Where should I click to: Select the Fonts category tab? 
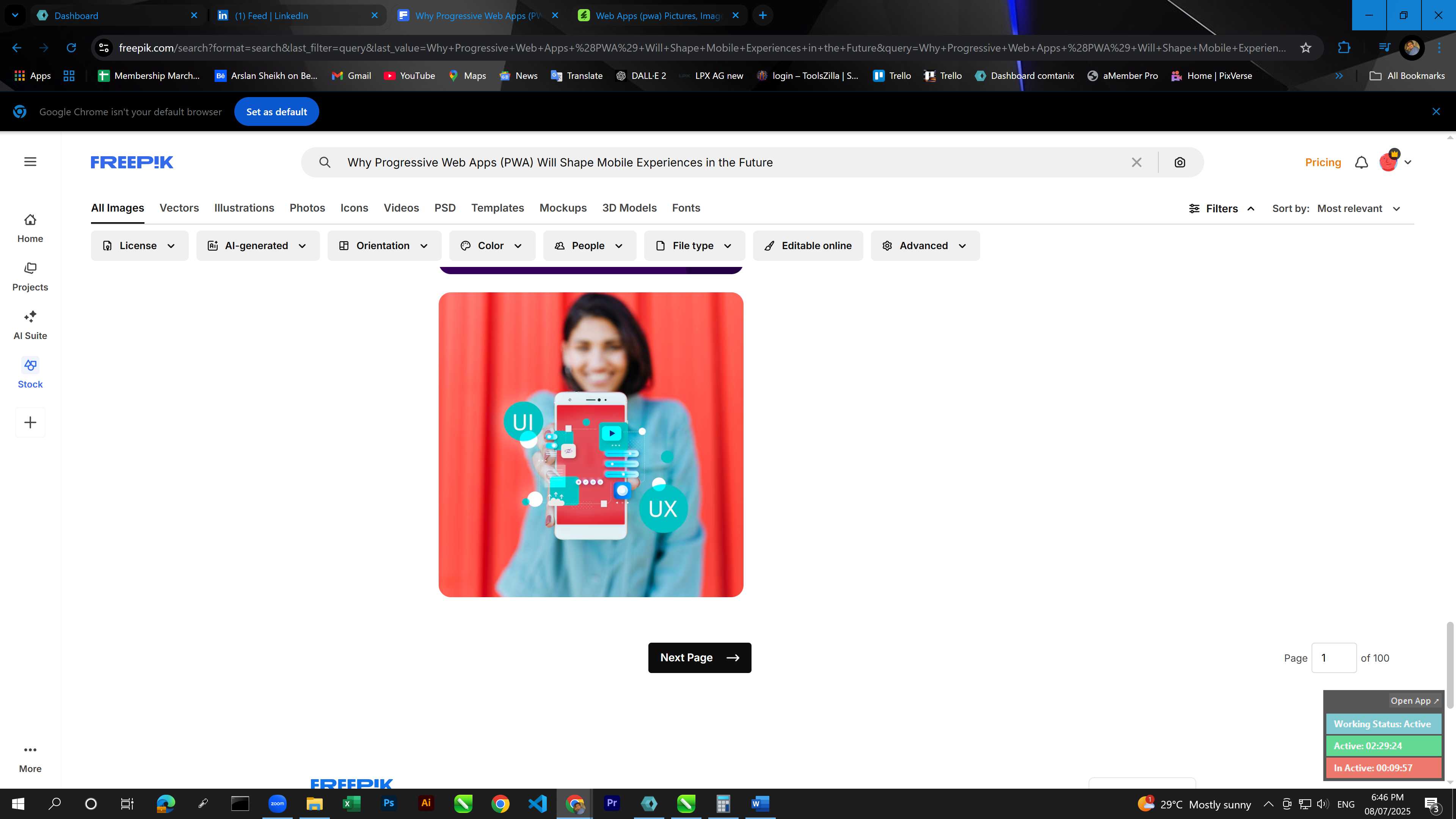(686, 209)
